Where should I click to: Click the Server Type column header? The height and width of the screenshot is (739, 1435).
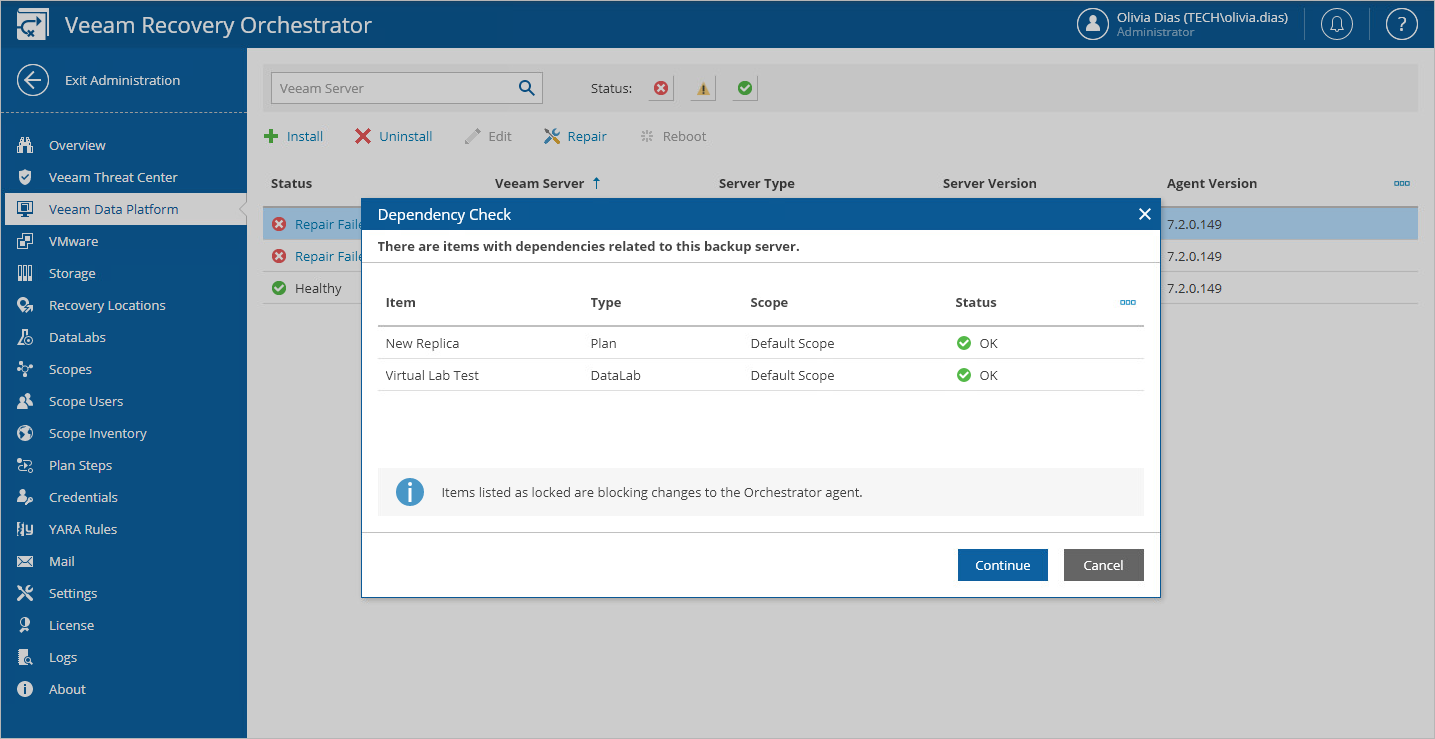click(757, 183)
